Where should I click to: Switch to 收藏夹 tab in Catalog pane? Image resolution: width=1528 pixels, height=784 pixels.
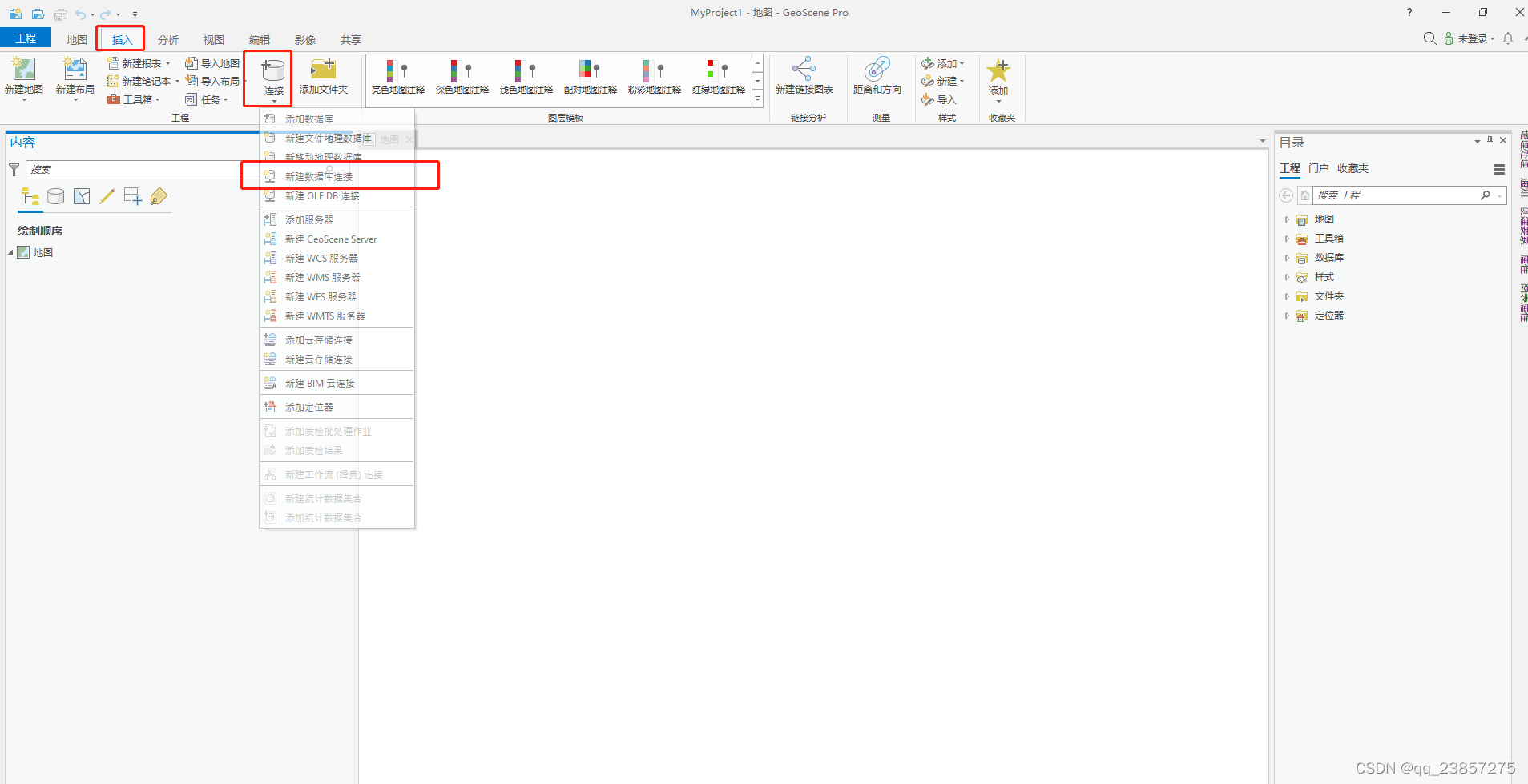pyautogui.click(x=1353, y=168)
